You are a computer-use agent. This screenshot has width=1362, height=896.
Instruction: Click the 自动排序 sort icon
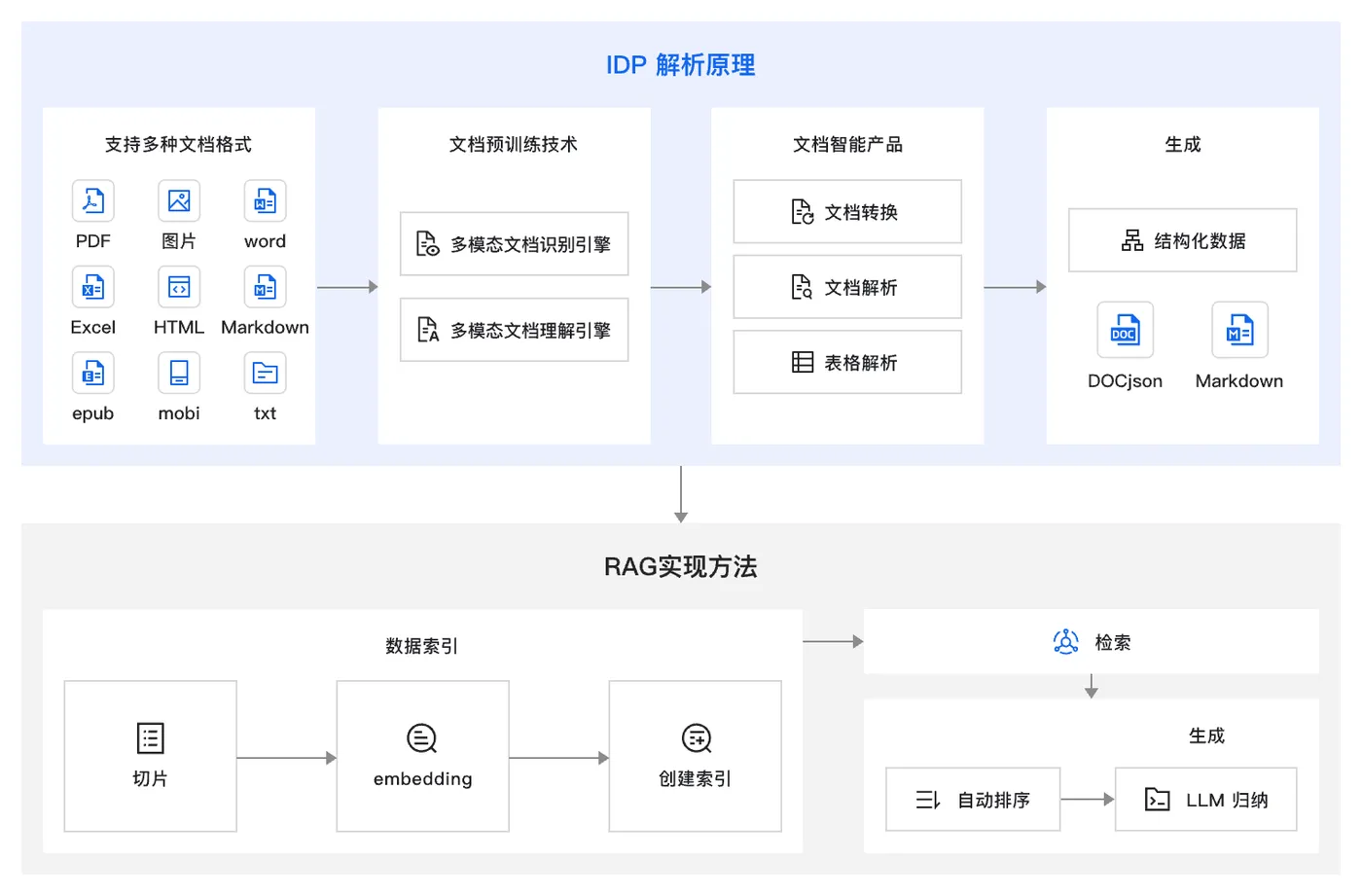pos(928,800)
